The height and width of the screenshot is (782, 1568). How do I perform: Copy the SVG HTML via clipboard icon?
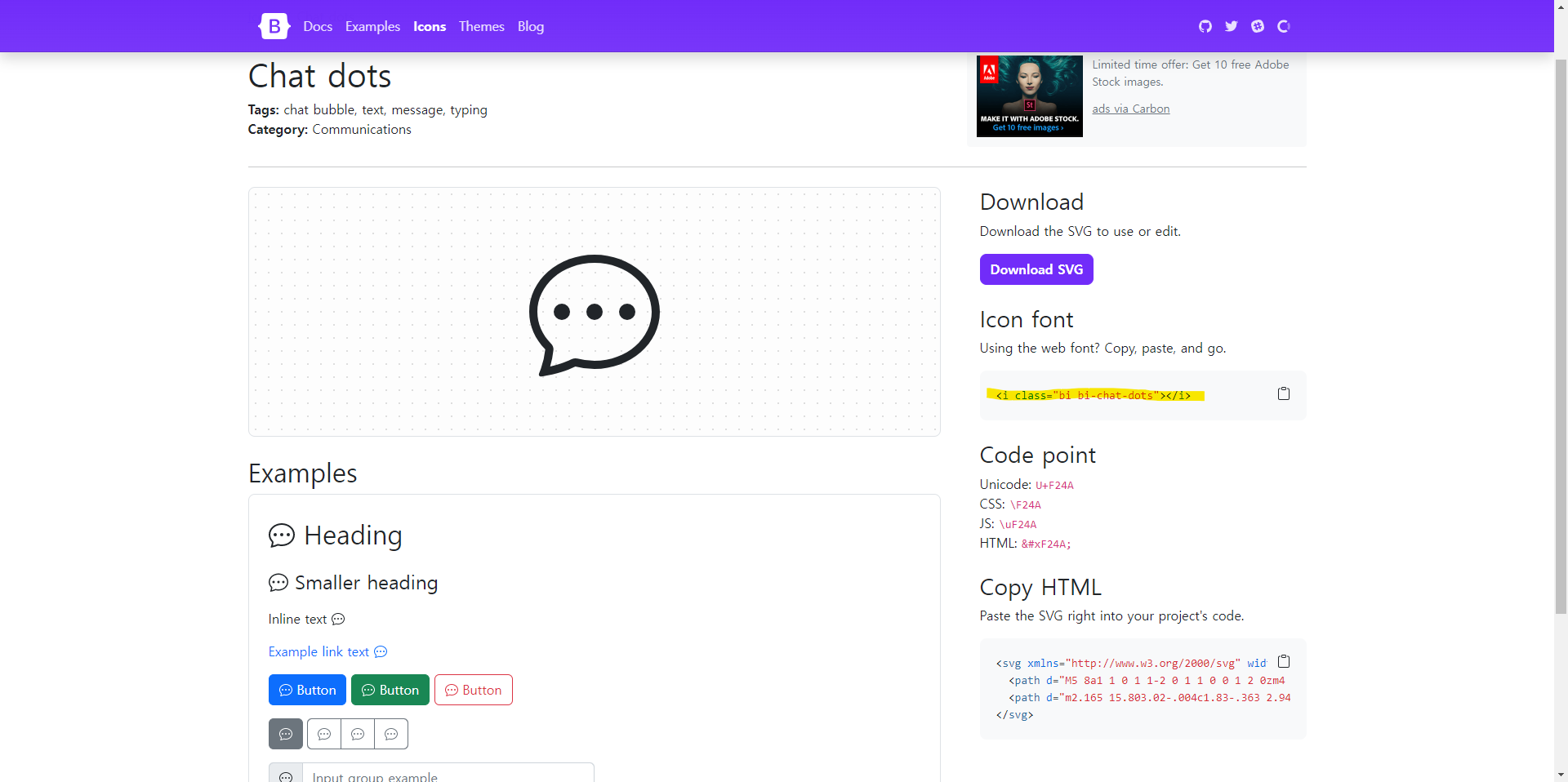[1284, 662]
